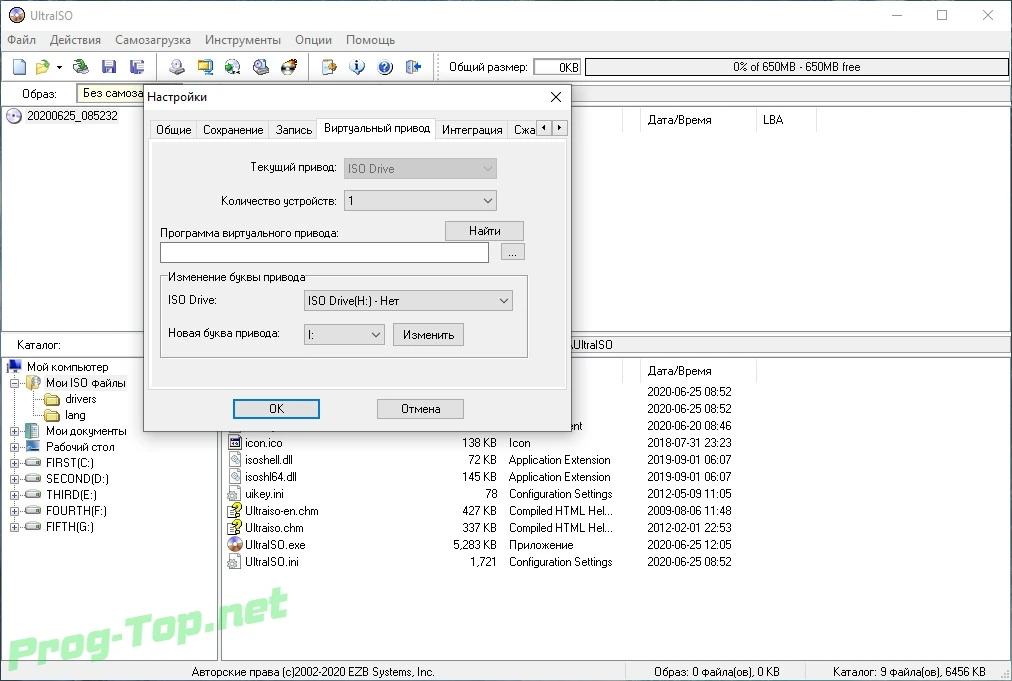The image size is (1012, 681).
Task: Switch to the Общие settings tab
Action: point(174,130)
